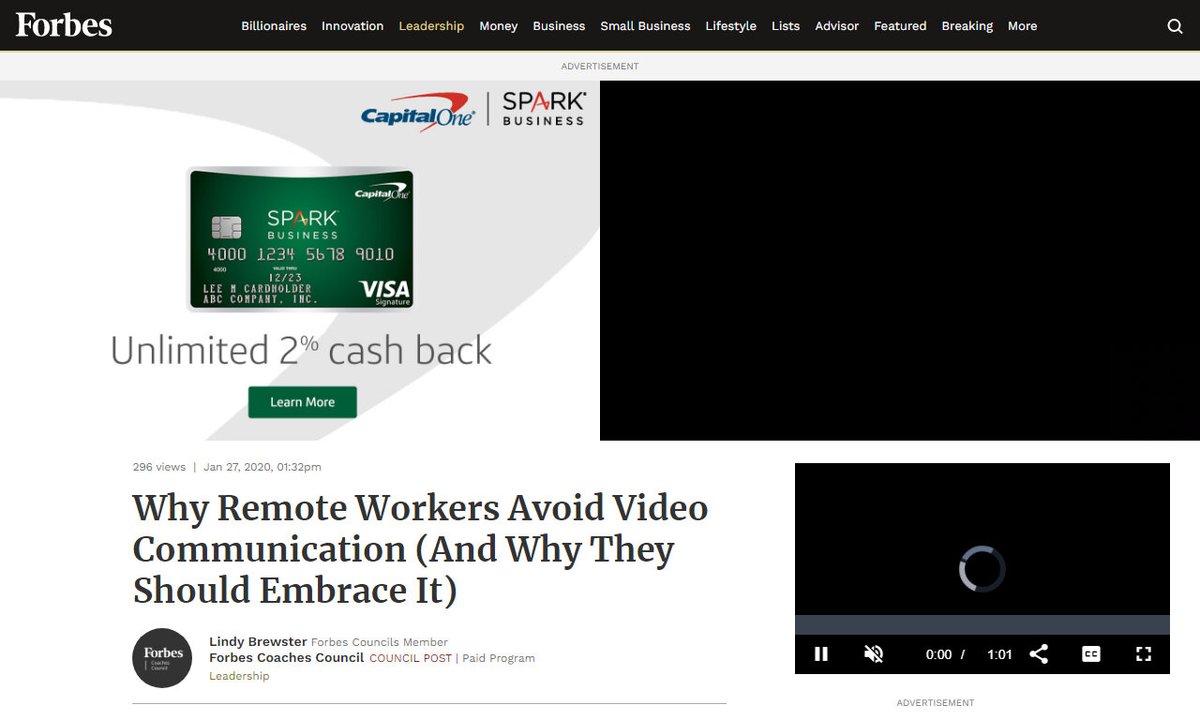Click the Unlimited 2% cash back text
The height and width of the screenshot is (720, 1200).
pos(301,350)
